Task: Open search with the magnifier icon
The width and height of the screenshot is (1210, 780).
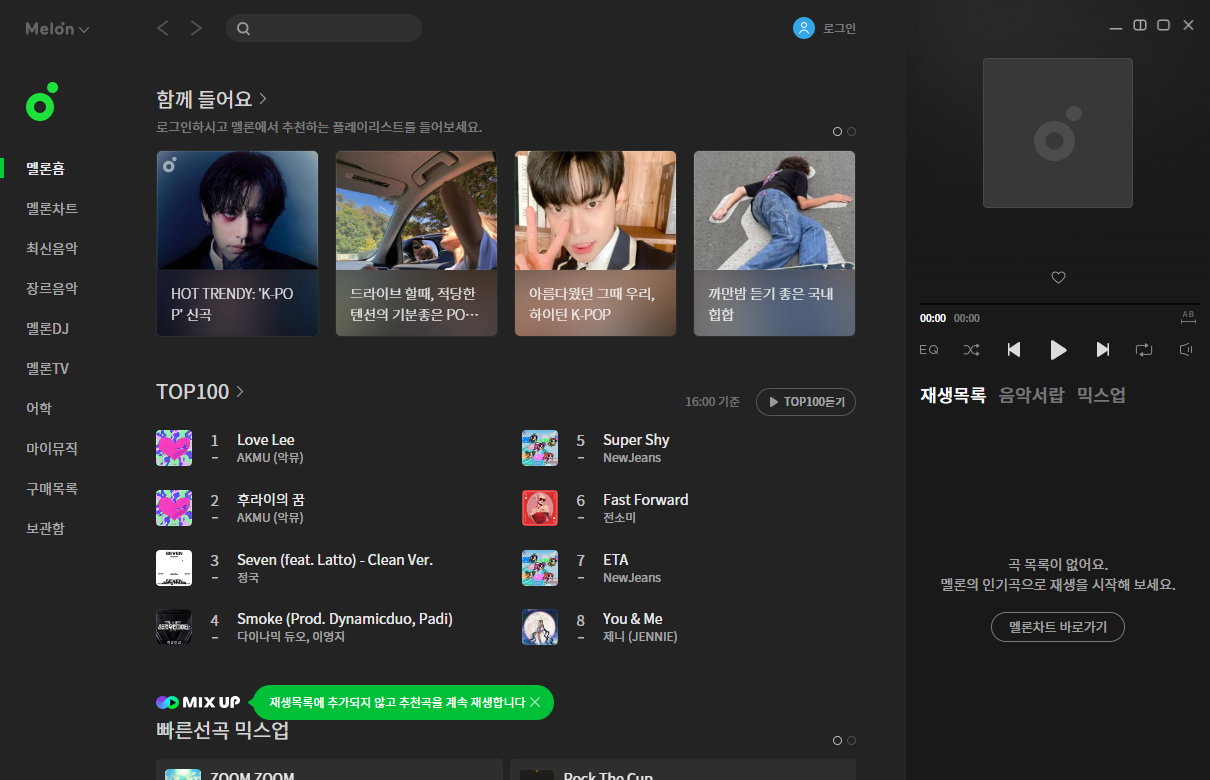Action: 243,28
